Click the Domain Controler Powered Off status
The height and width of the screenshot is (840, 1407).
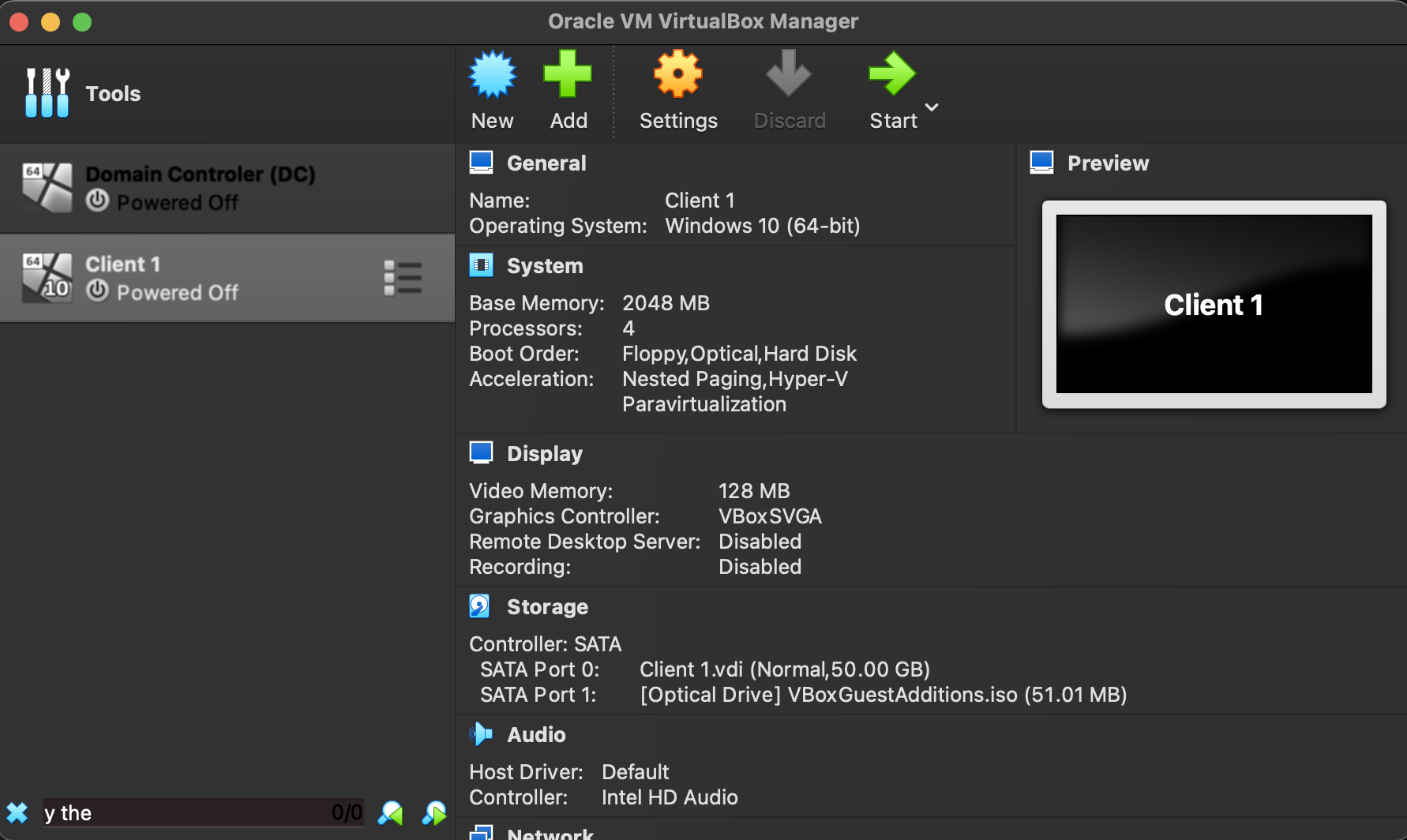(x=177, y=203)
